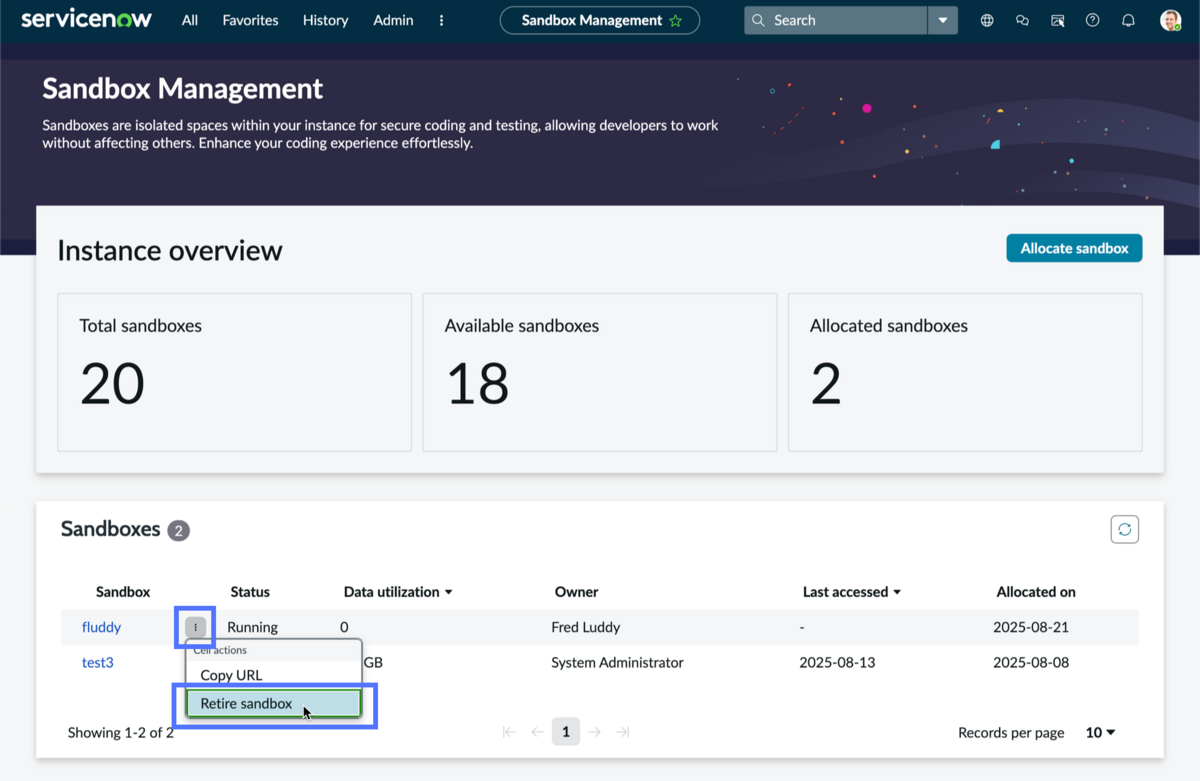Open the Help question mark icon
The image size is (1200, 781).
pyautogui.click(x=1093, y=20)
